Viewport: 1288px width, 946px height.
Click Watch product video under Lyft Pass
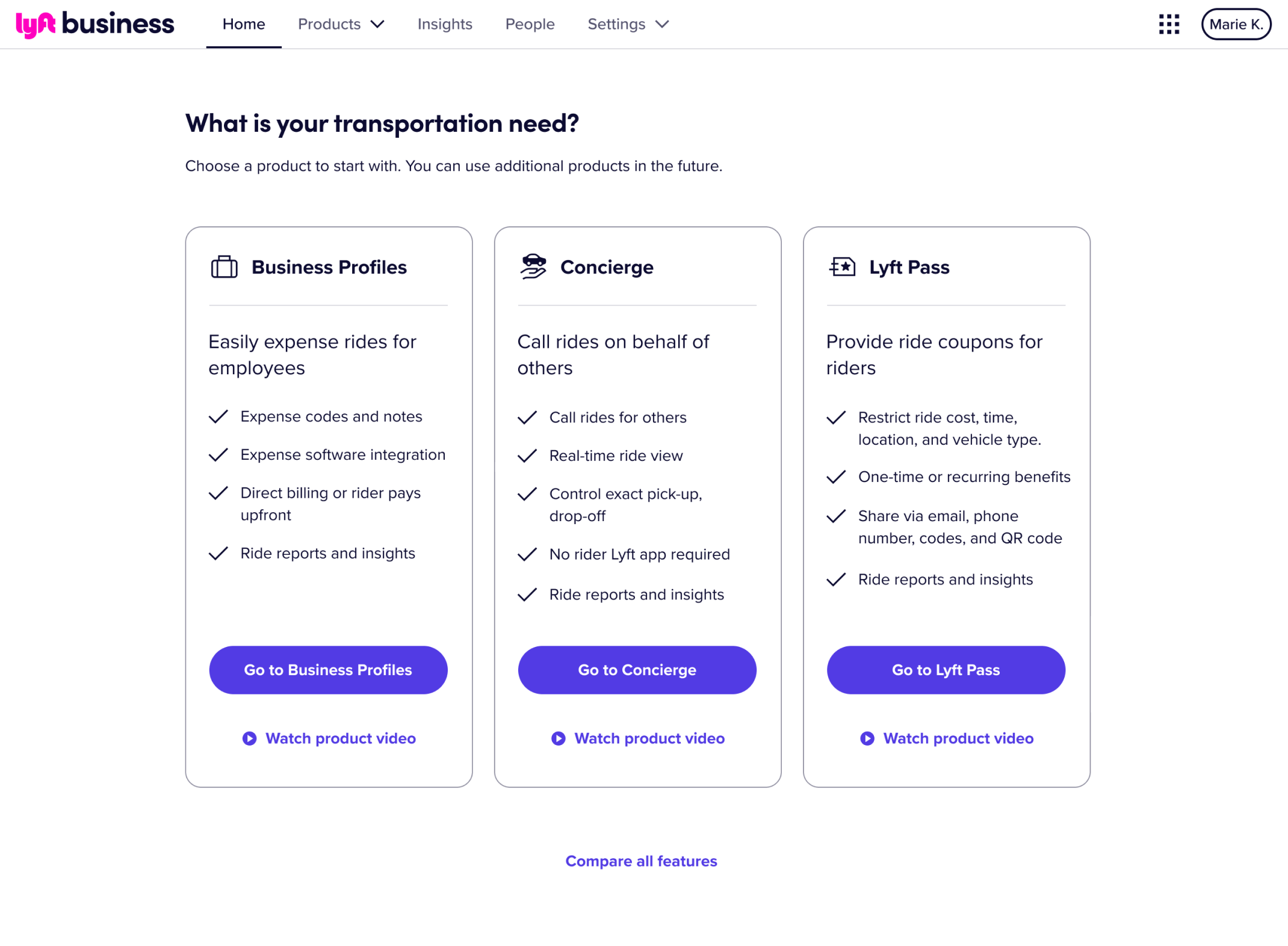[x=958, y=738]
